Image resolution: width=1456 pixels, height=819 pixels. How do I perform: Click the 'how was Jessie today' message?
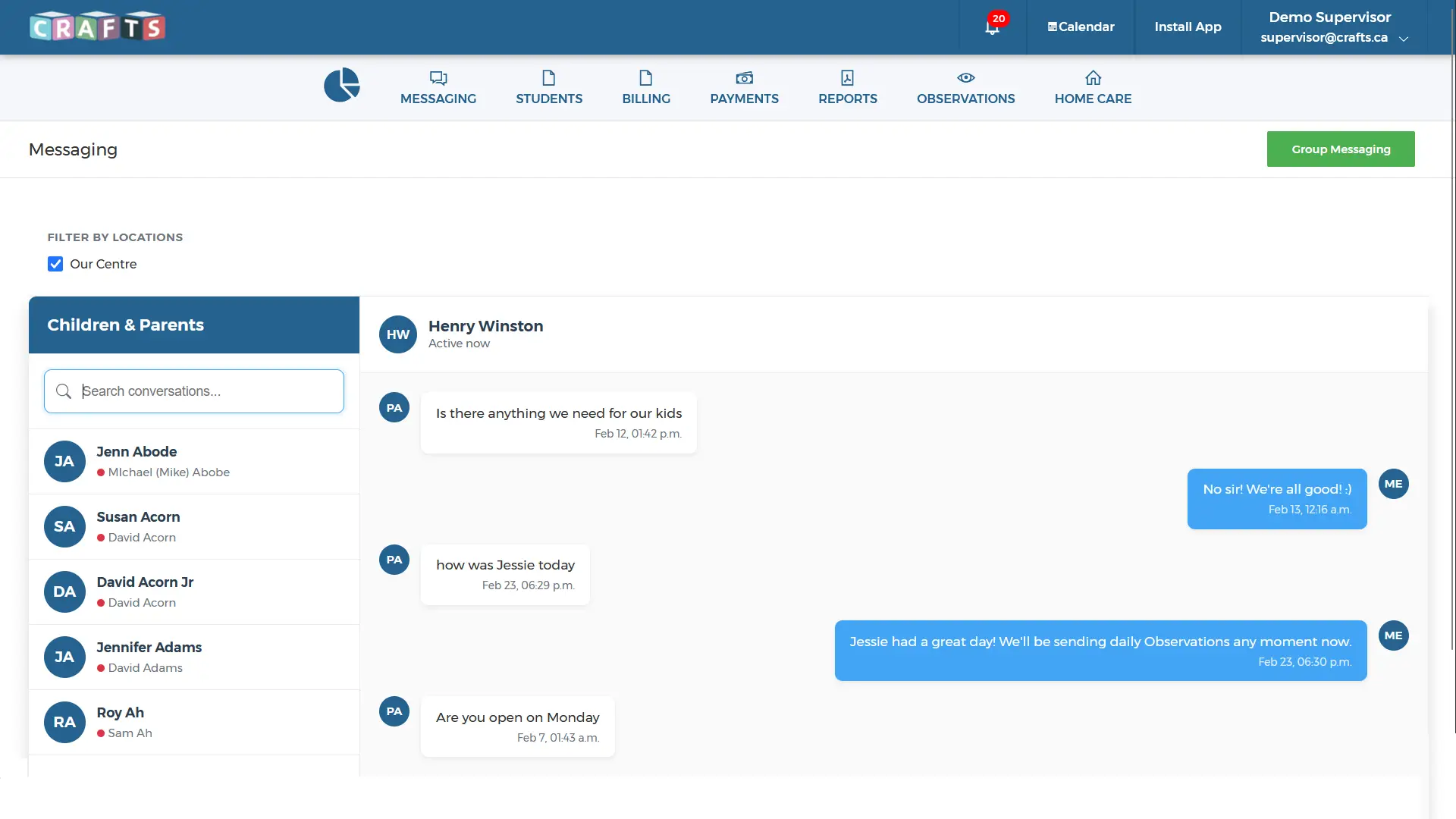(505, 575)
